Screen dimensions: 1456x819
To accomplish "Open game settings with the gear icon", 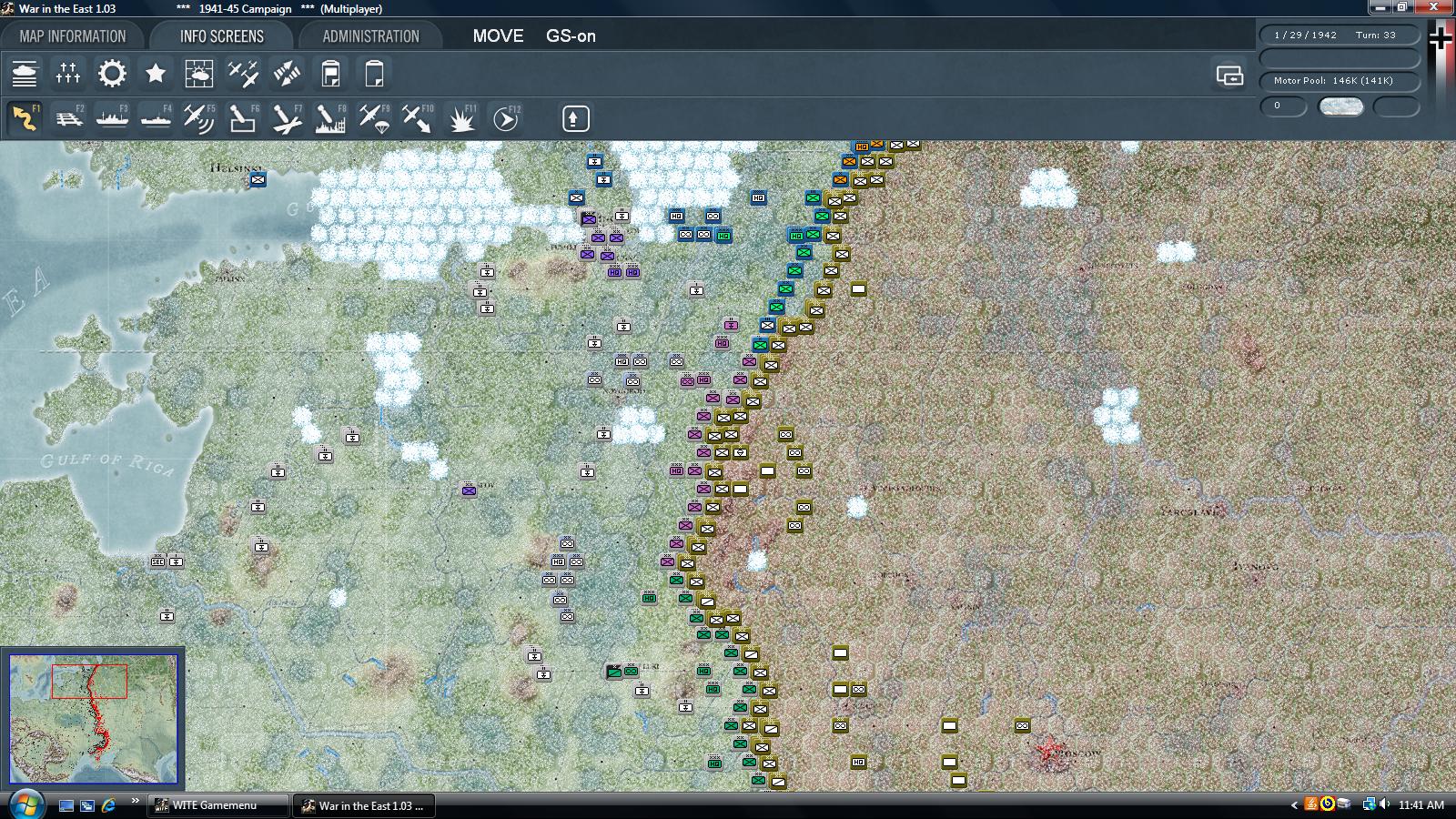I will [x=112, y=73].
